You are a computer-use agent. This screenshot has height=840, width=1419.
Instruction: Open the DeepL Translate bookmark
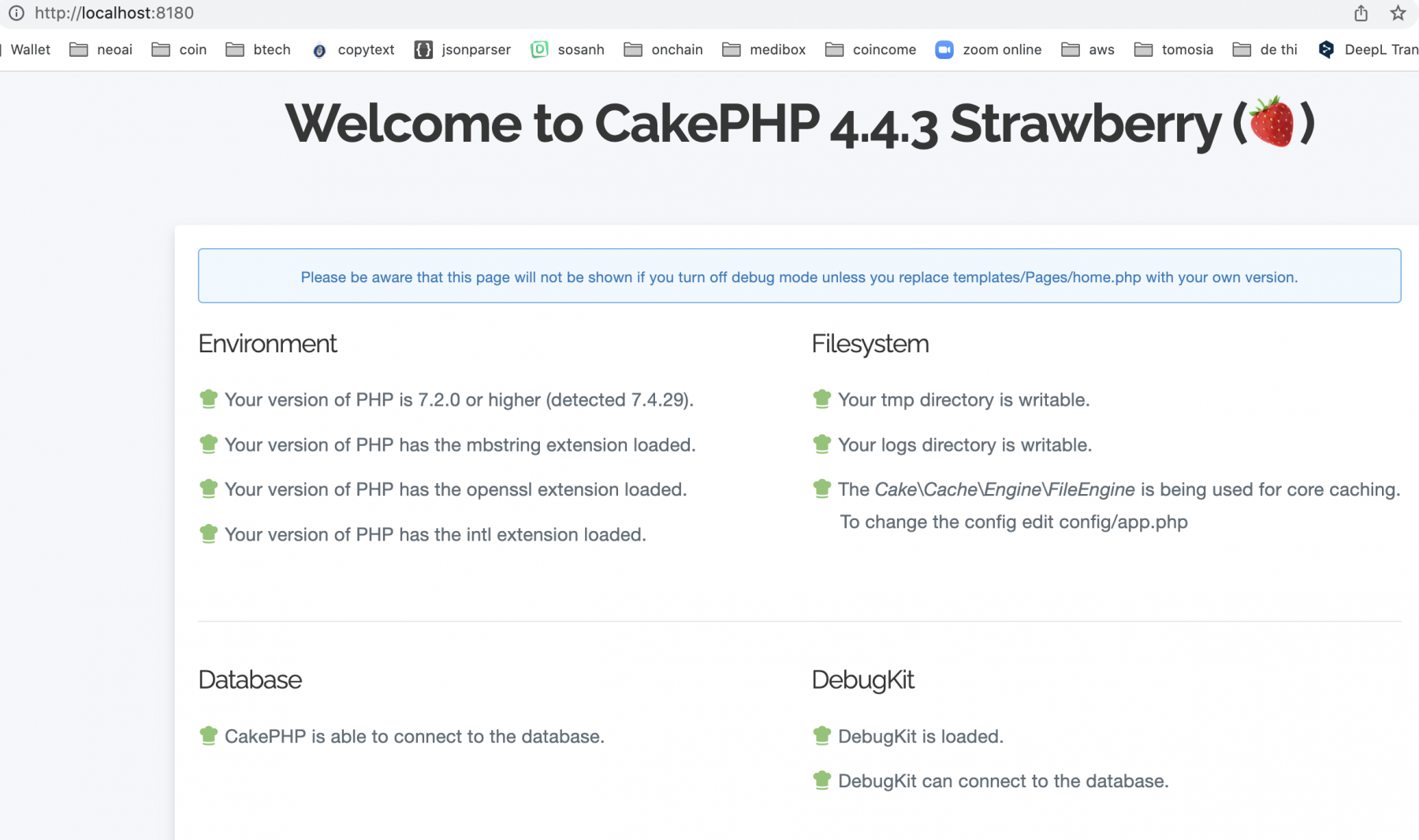(1369, 50)
